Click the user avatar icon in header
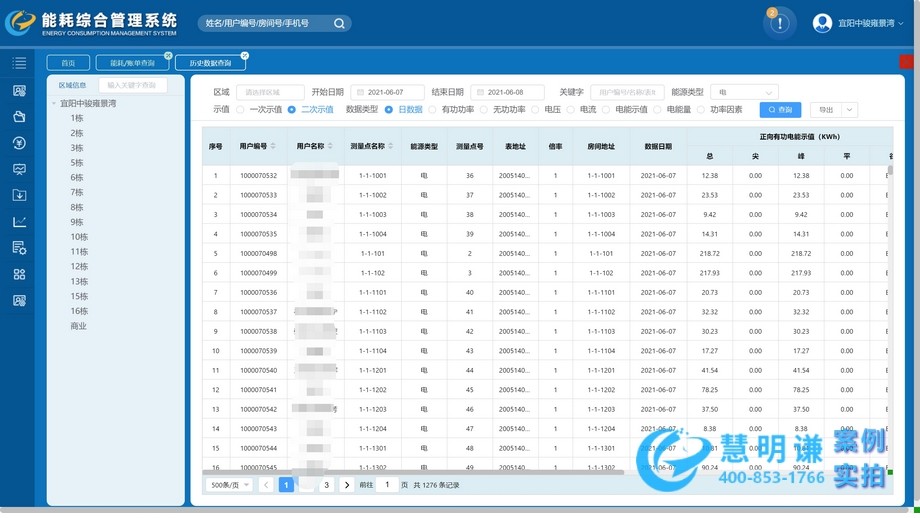 click(822, 23)
